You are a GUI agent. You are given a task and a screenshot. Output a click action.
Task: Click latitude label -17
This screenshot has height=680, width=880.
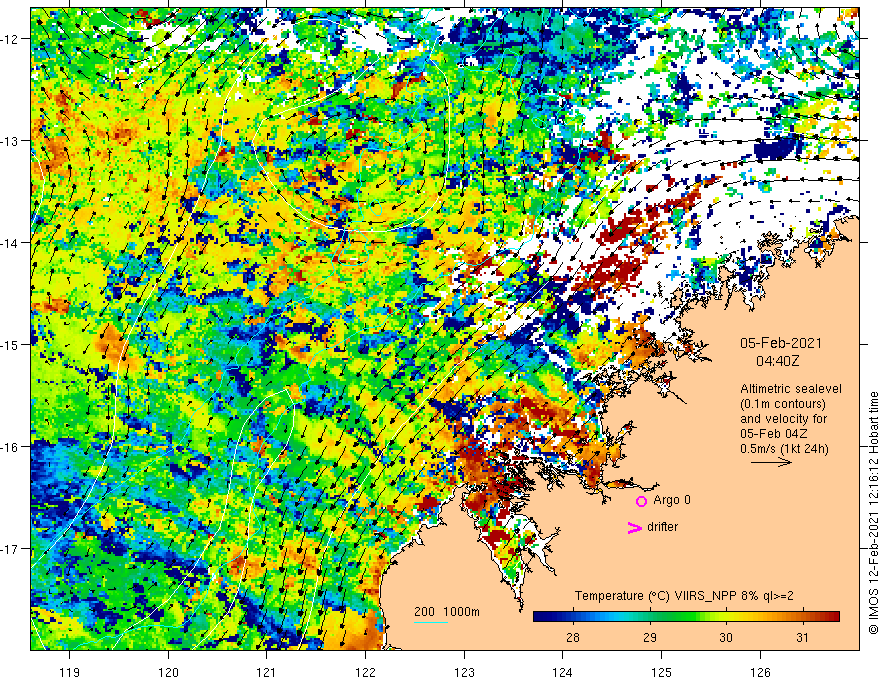click(x=10, y=549)
